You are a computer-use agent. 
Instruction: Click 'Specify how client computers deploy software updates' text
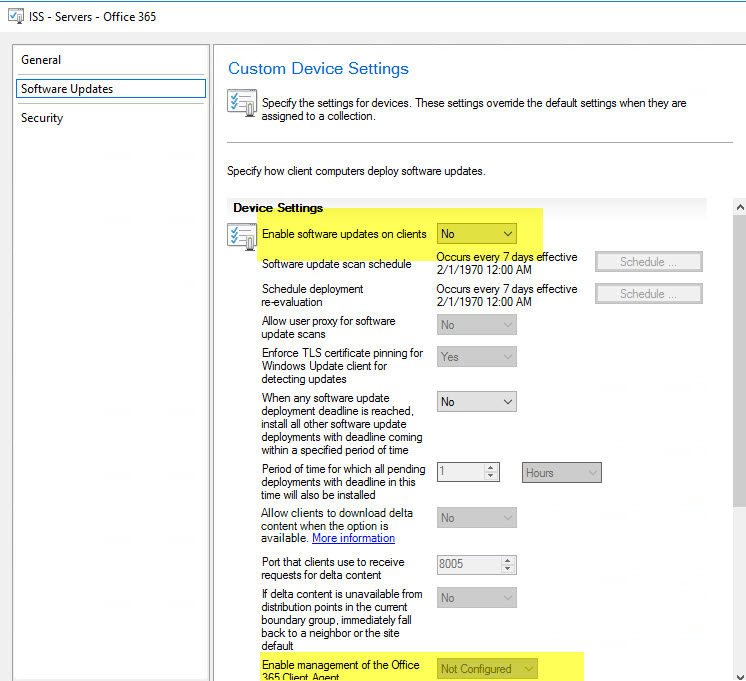pyautogui.click(x=356, y=171)
